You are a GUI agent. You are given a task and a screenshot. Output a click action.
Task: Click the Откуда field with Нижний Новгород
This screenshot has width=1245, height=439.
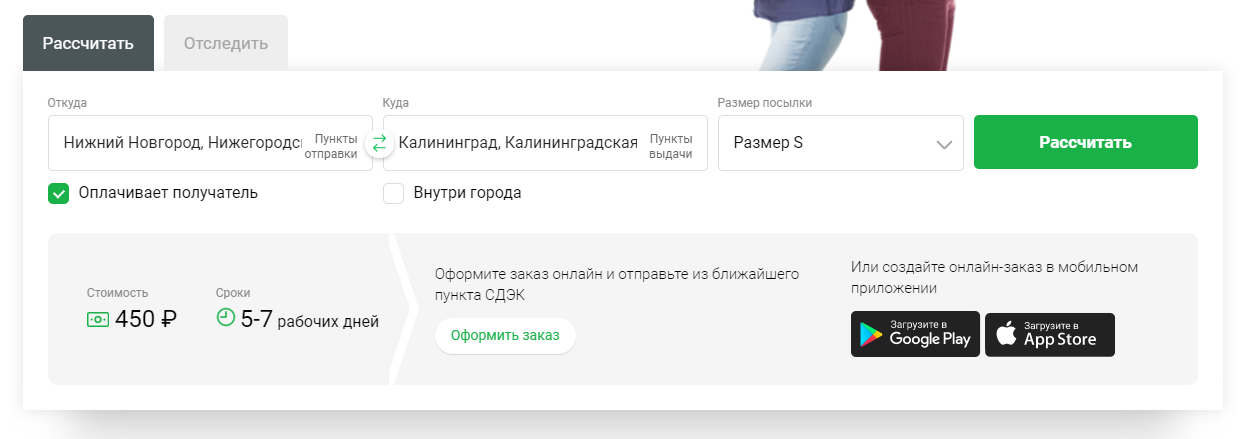click(x=180, y=143)
